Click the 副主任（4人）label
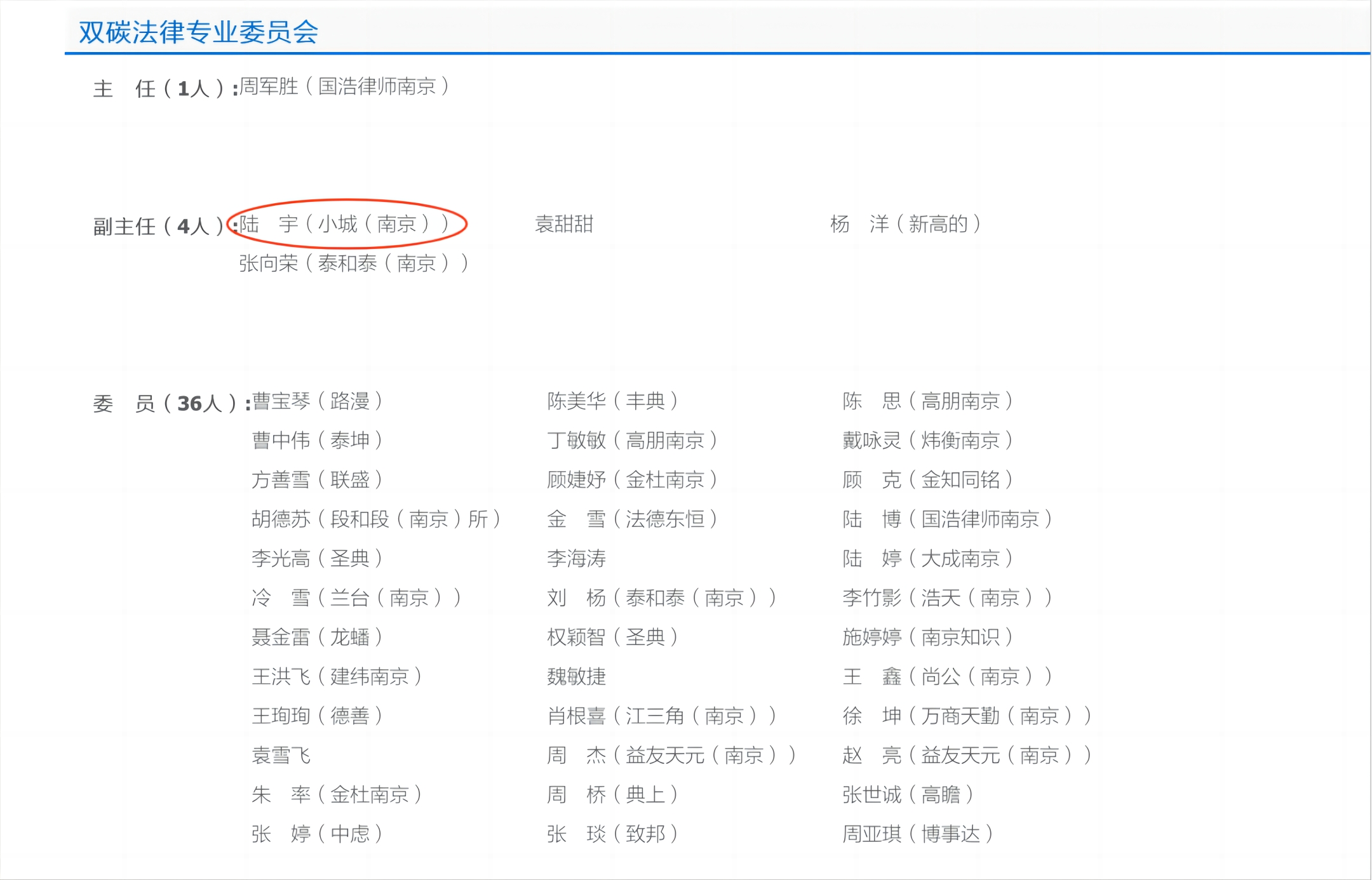1372x880 pixels. 166,226
